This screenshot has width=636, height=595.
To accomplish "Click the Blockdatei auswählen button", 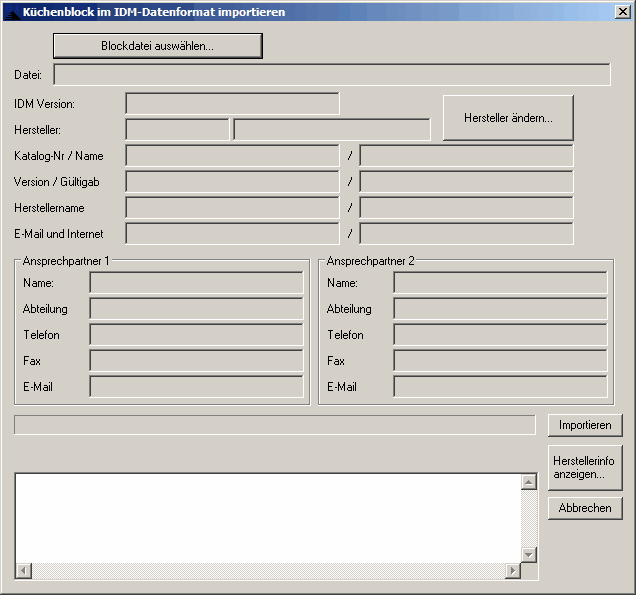I will click(x=157, y=46).
